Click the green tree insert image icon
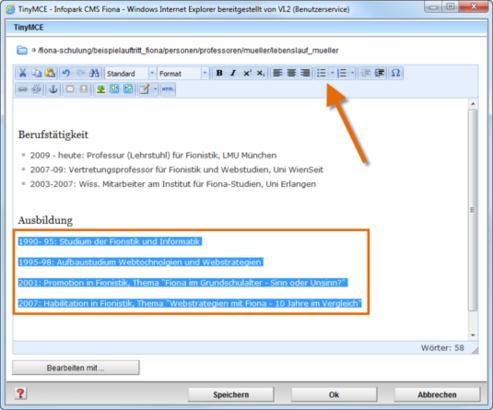493x410 pixels. (101, 89)
